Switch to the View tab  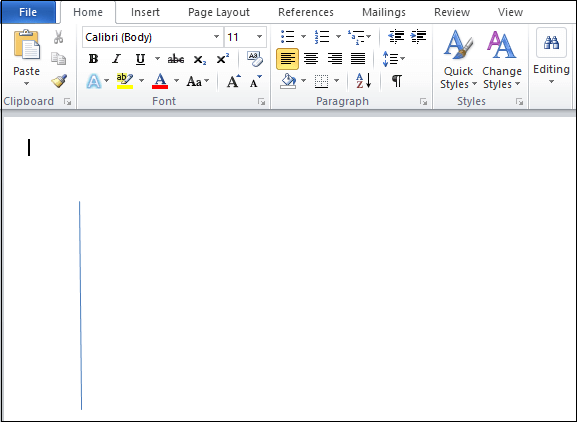510,12
